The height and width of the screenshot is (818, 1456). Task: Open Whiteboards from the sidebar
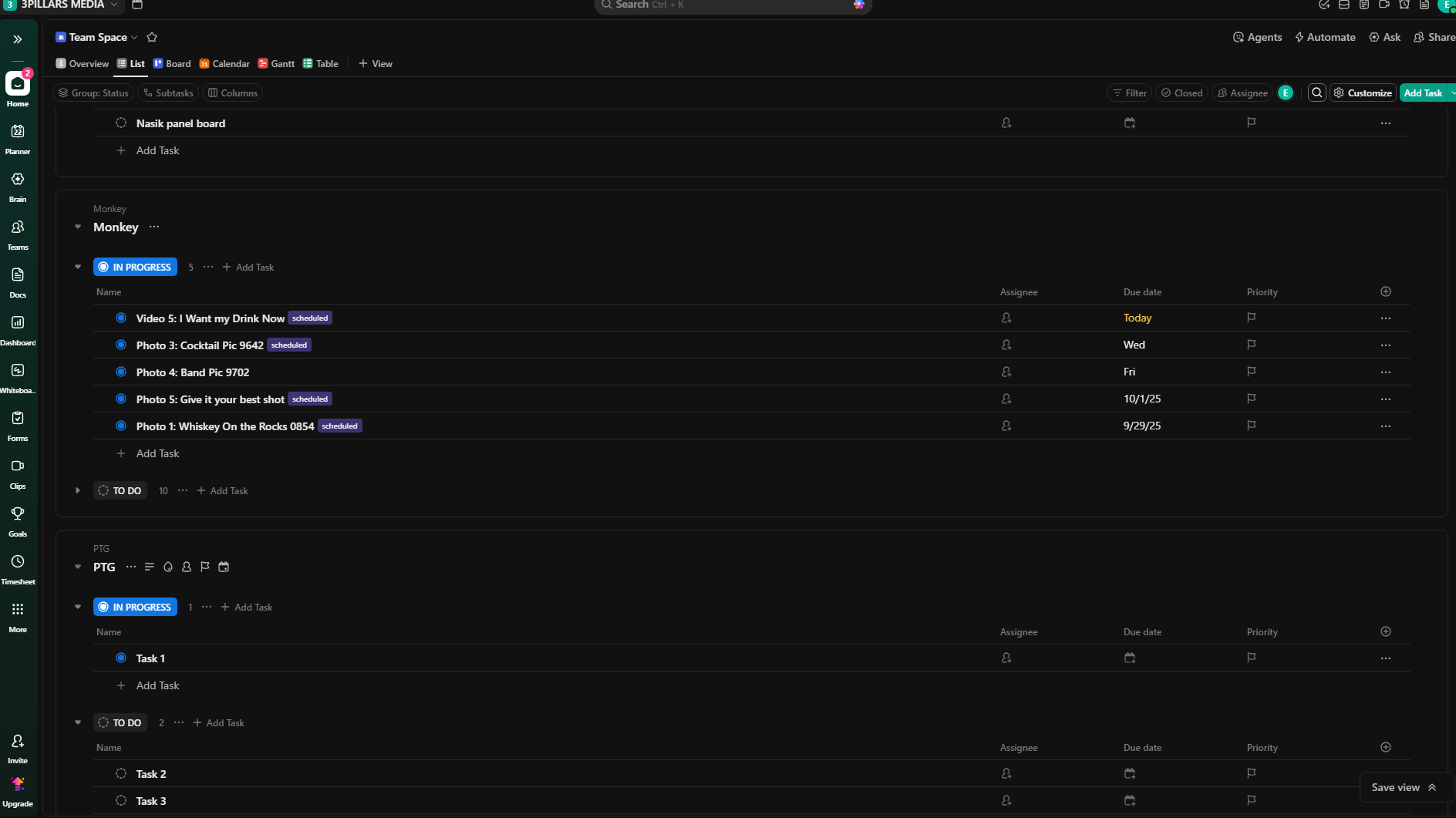[18, 377]
